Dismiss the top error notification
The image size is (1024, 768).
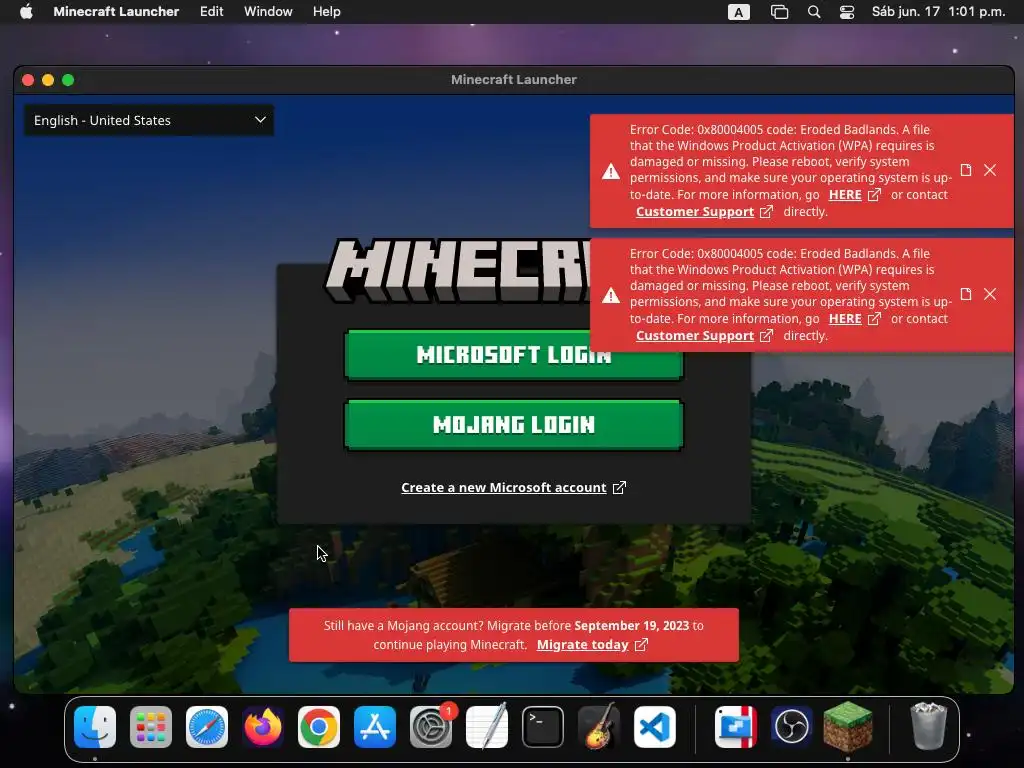[x=990, y=170]
